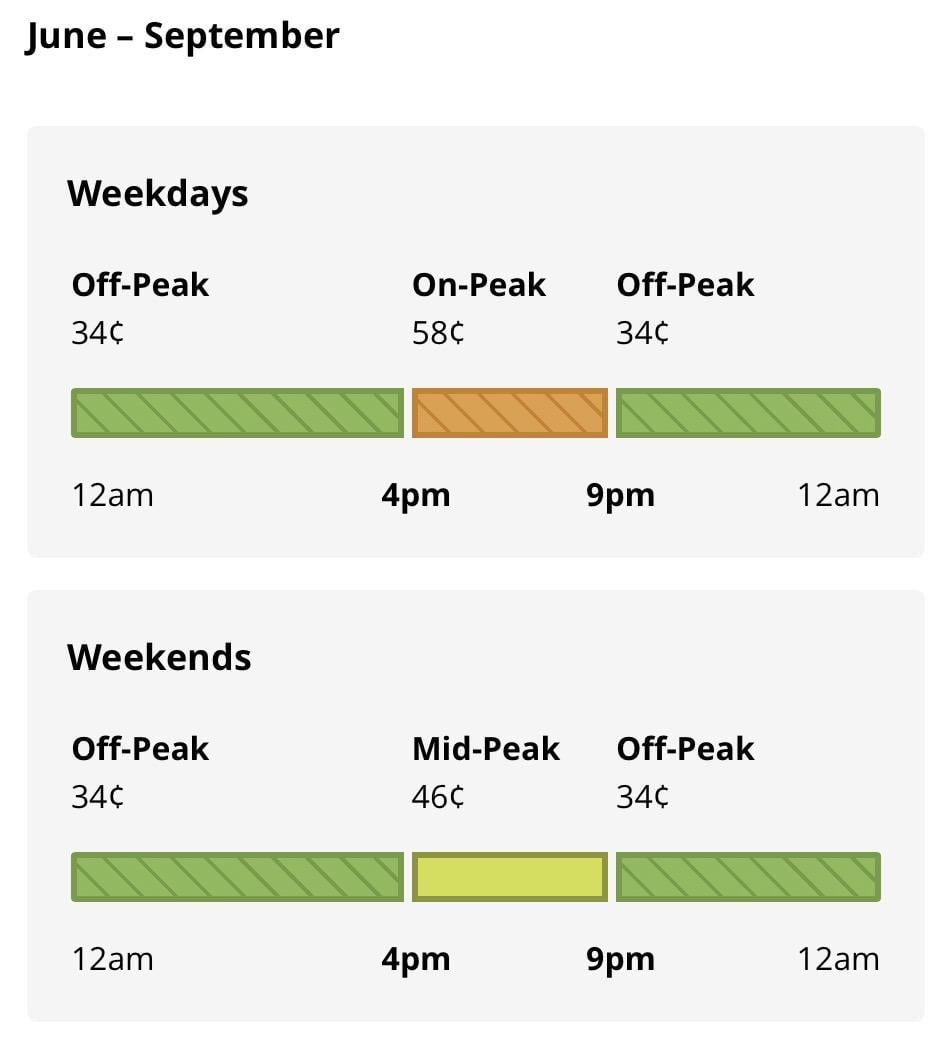Click the weekend 4pm time marker
The image size is (946, 1045).
416,960
